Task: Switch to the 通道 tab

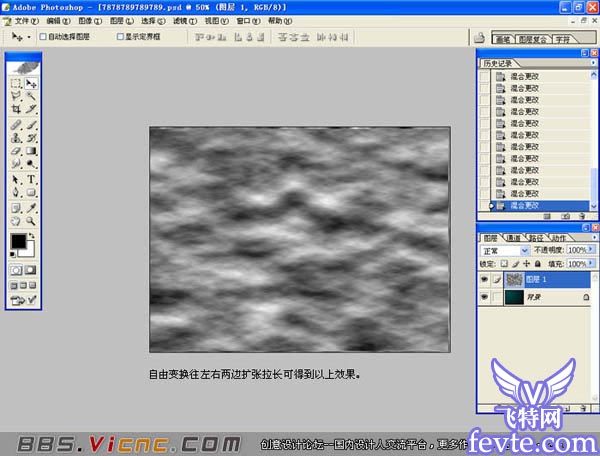Action: (513, 238)
